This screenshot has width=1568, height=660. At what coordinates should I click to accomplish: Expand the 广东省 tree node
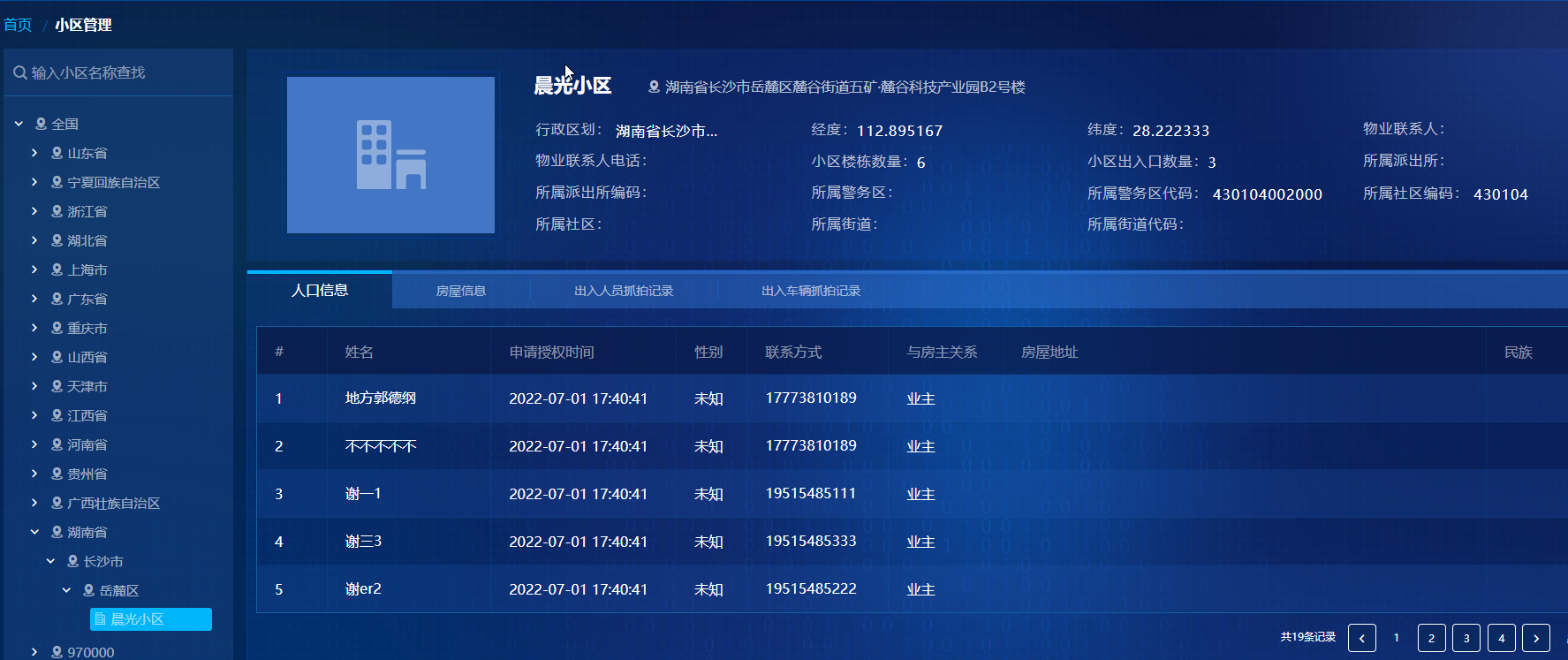(34, 300)
